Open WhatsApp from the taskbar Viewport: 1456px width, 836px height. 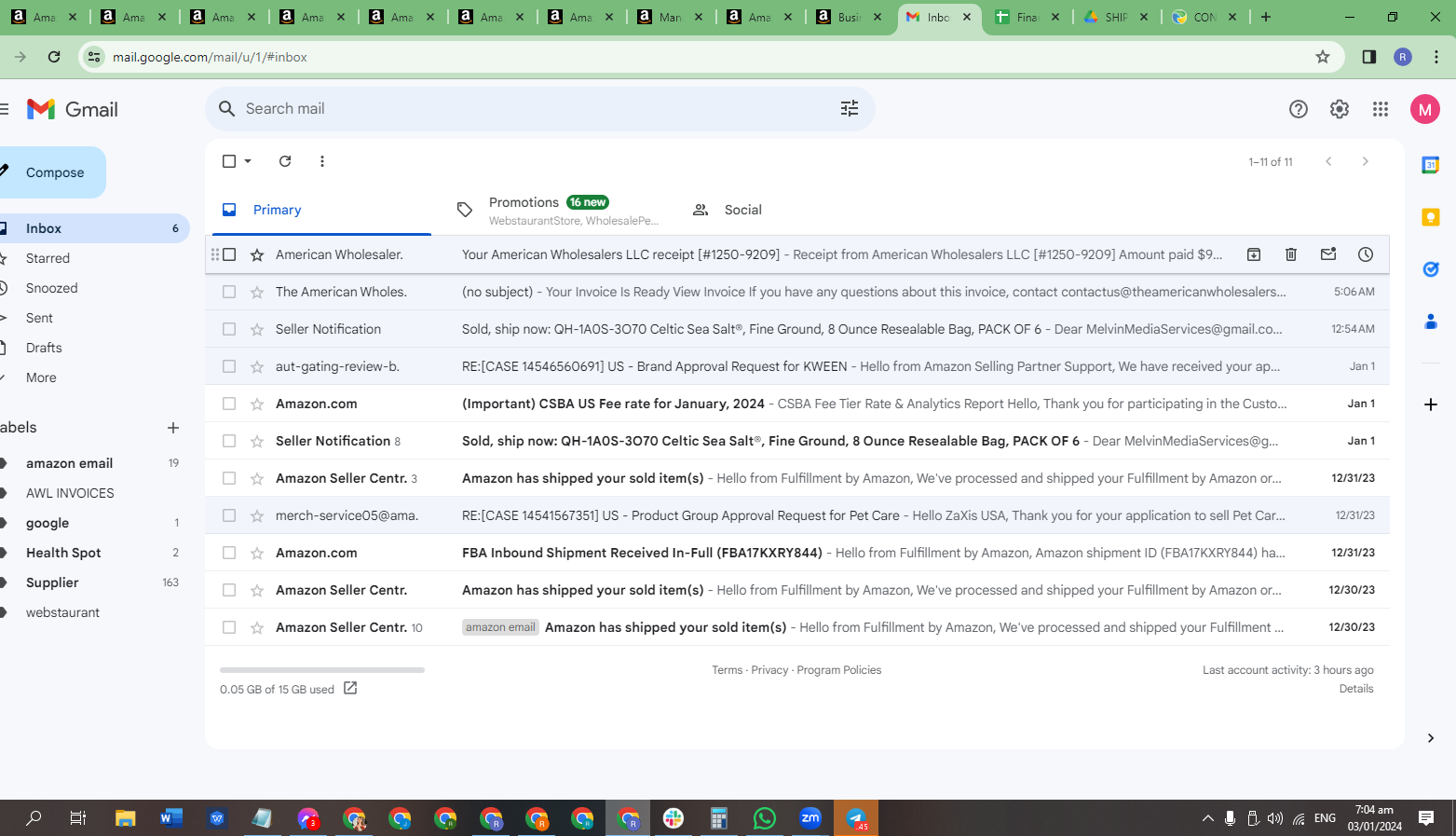[765, 818]
